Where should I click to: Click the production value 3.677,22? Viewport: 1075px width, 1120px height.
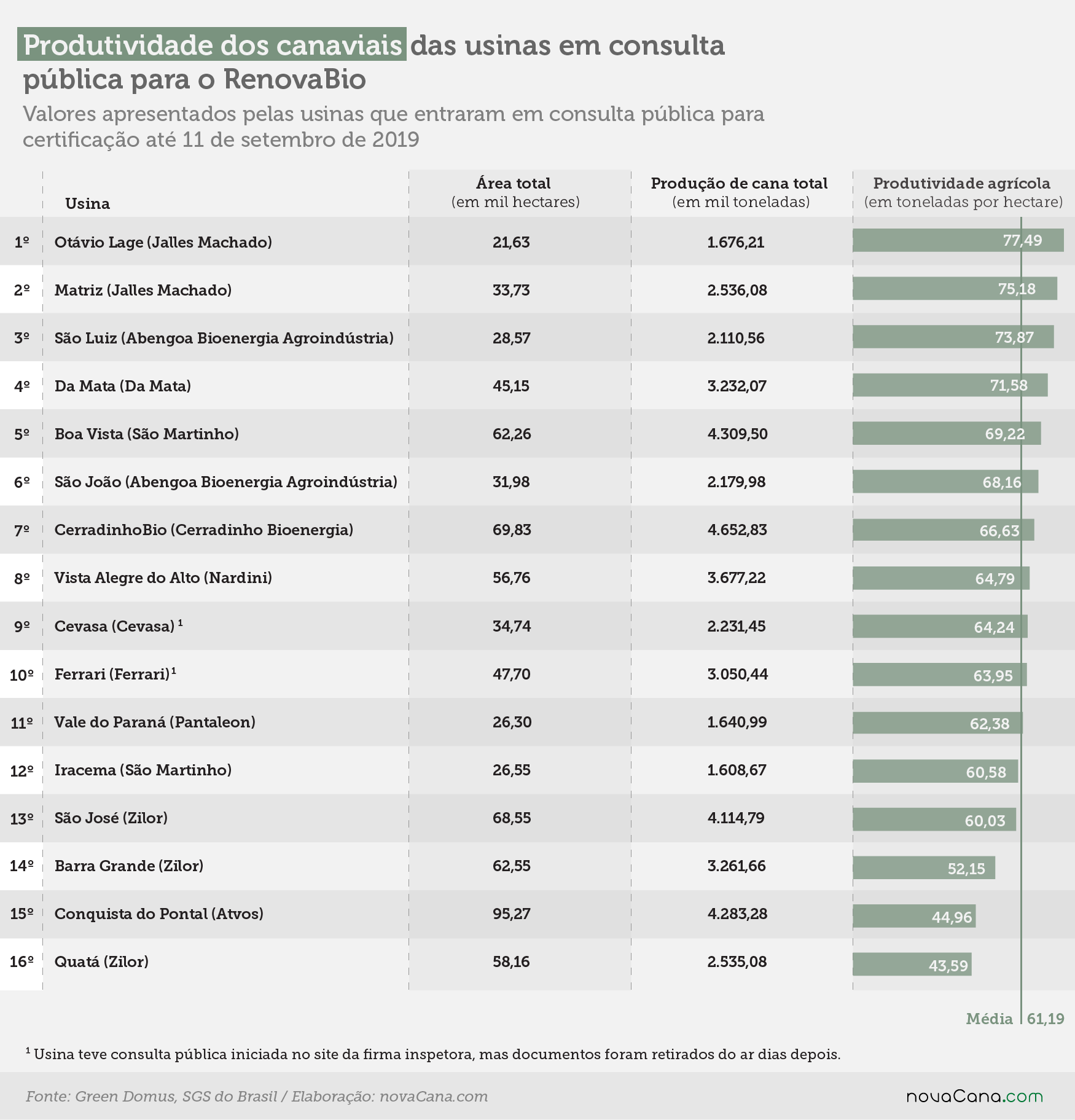pyautogui.click(x=737, y=578)
